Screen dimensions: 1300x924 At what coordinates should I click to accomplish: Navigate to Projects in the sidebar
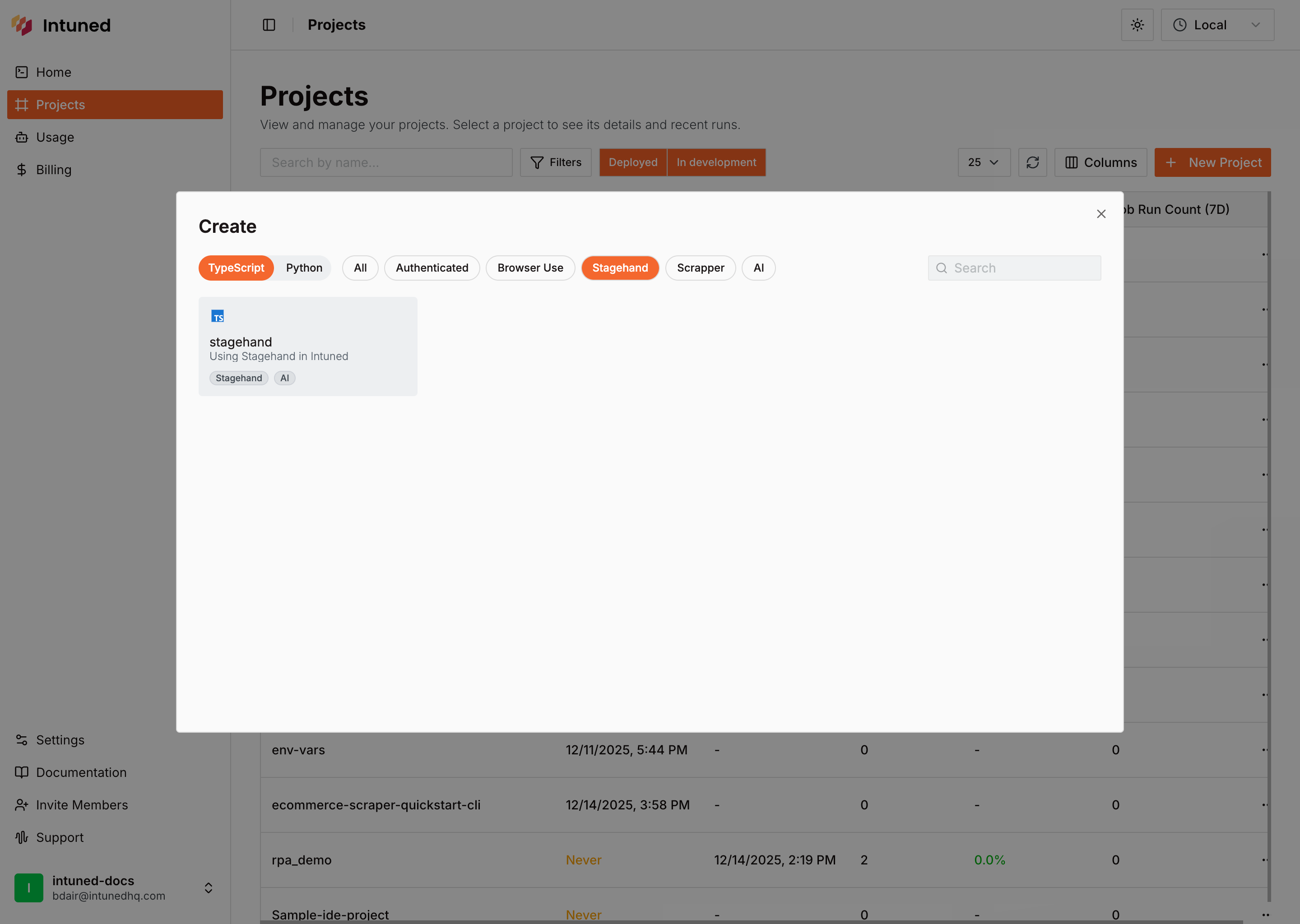60,104
